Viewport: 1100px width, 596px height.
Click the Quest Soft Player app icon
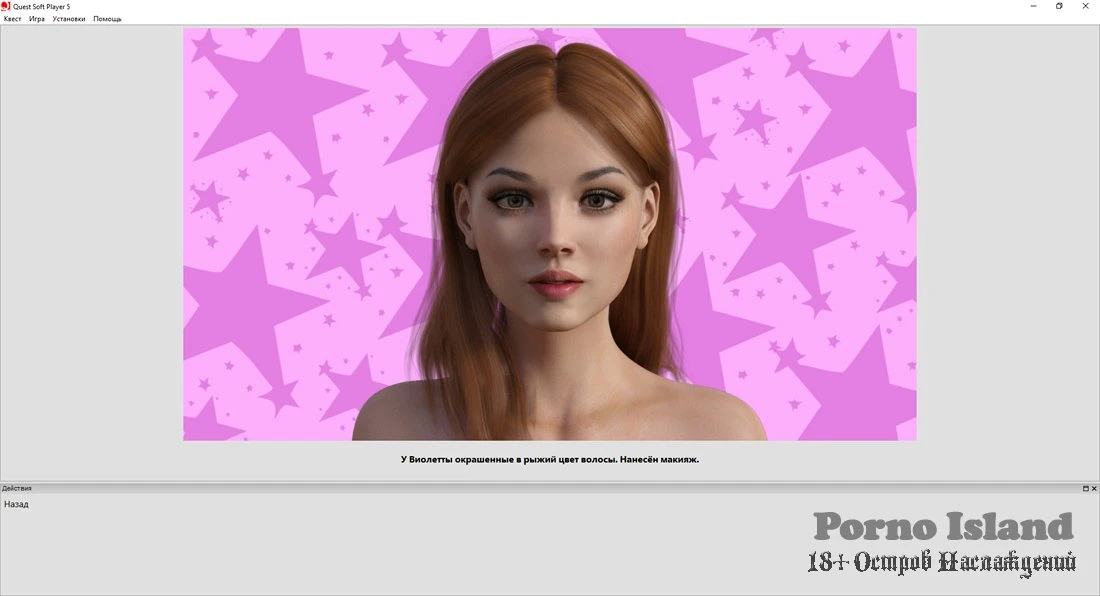tap(6, 6)
